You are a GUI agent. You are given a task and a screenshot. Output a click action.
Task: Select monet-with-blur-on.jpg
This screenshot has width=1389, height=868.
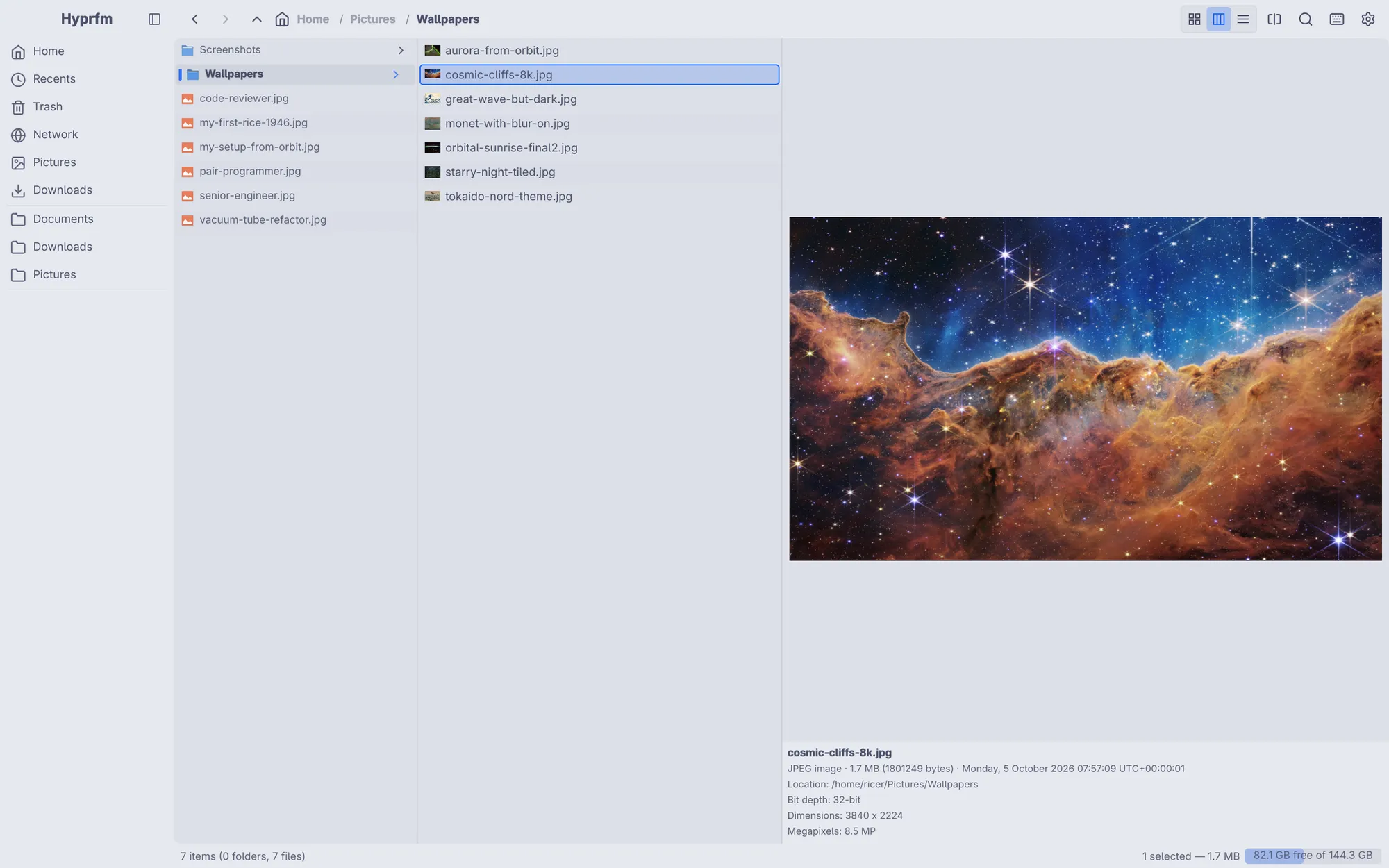(x=599, y=124)
